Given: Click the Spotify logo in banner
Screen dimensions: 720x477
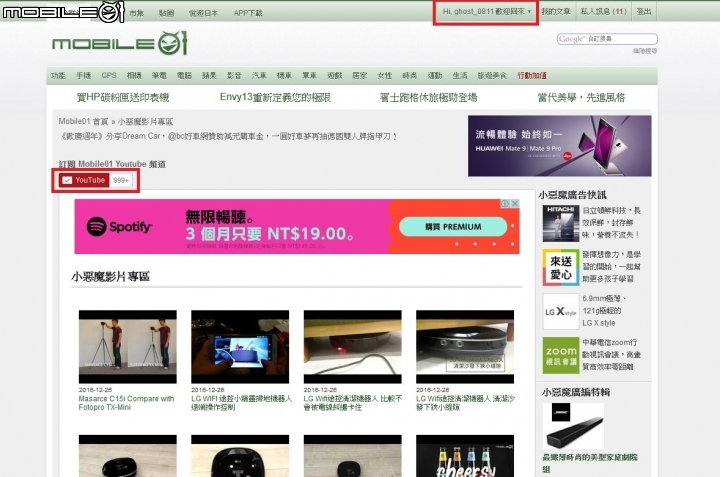Looking at the screenshot, I should (x=119, y=226).
